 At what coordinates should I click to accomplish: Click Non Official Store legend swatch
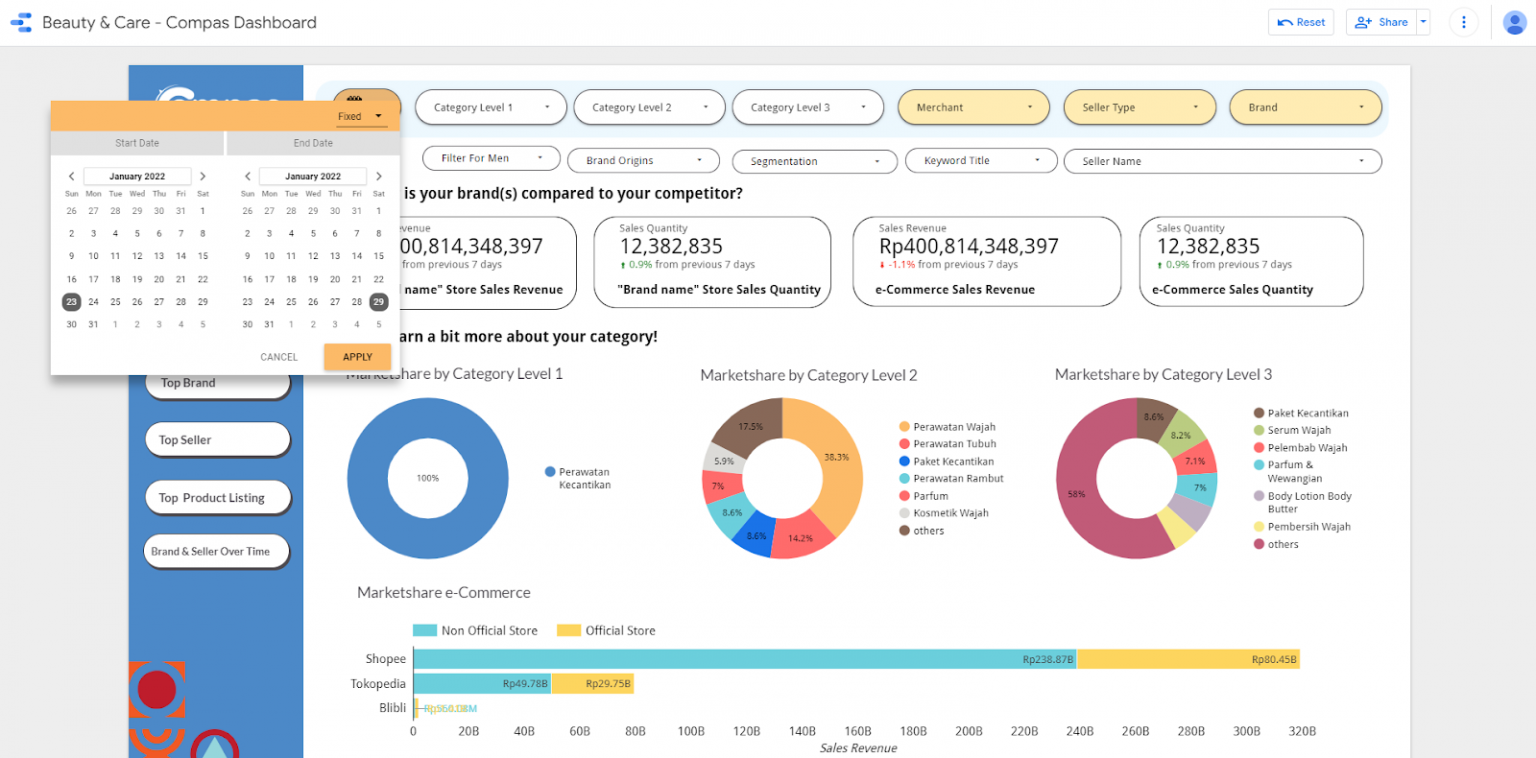click(x=425, y=630)
